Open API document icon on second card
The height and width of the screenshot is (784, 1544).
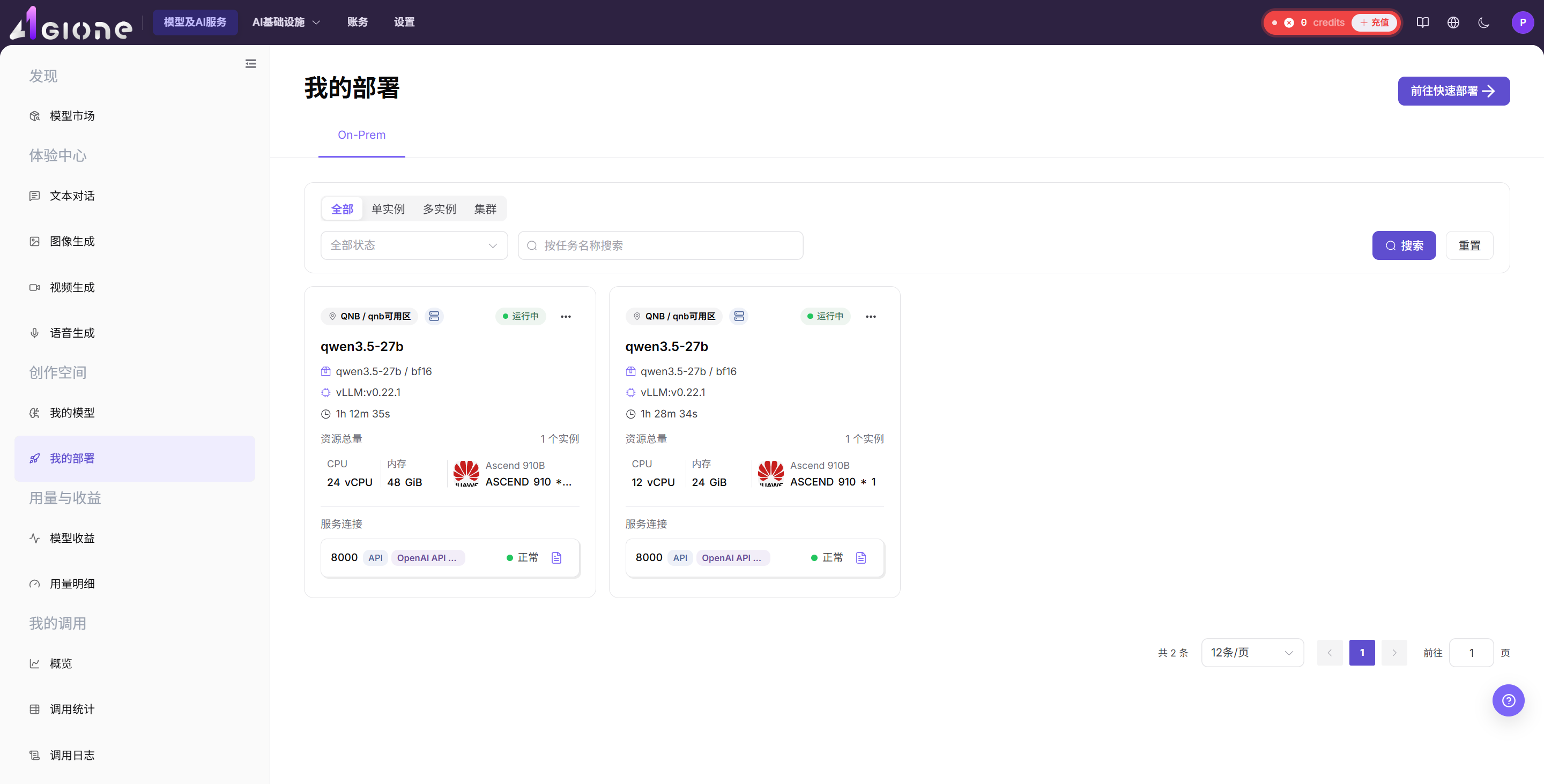coord(860,558)
